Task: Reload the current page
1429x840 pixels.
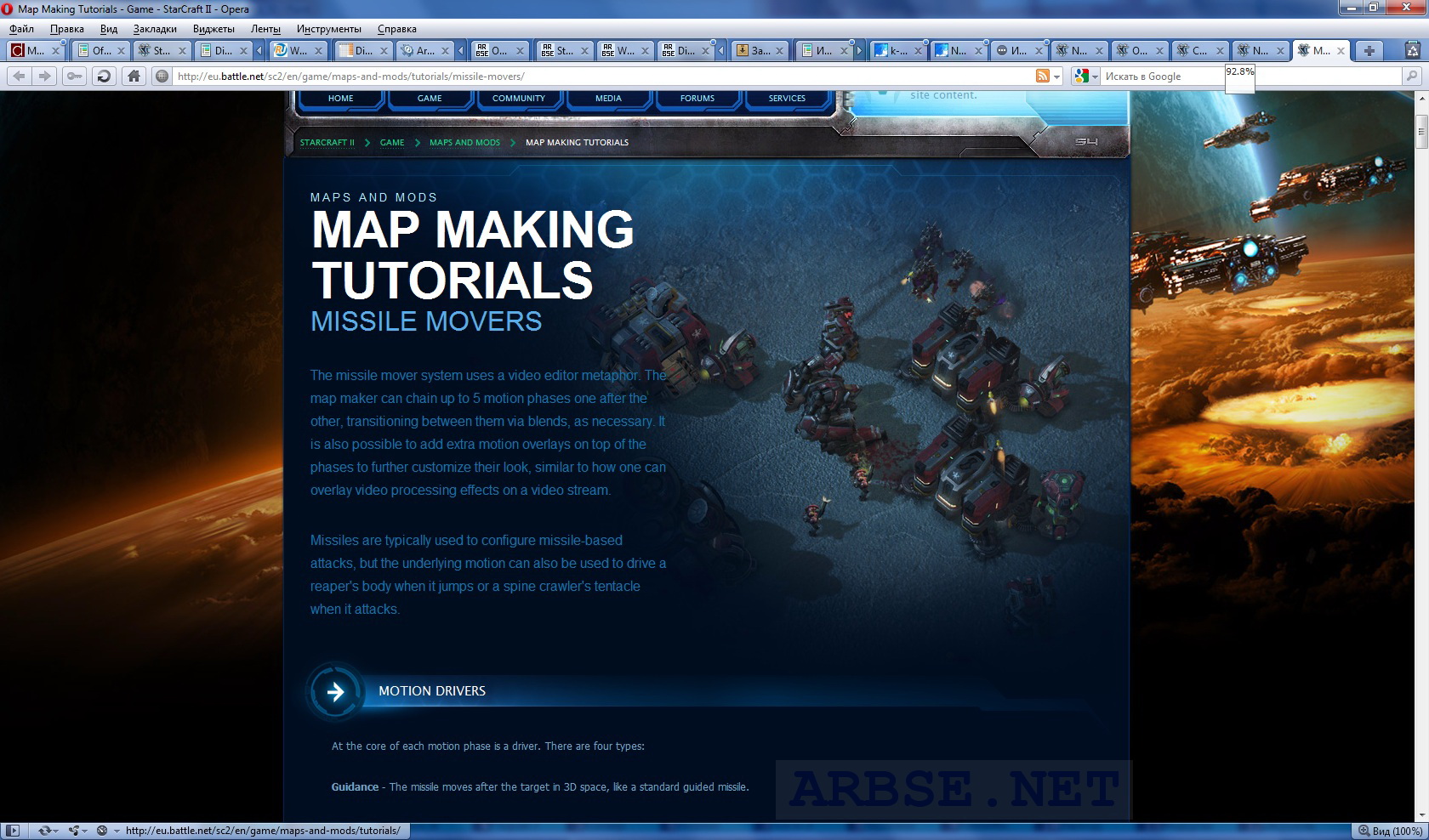Action: click(104, 76)
